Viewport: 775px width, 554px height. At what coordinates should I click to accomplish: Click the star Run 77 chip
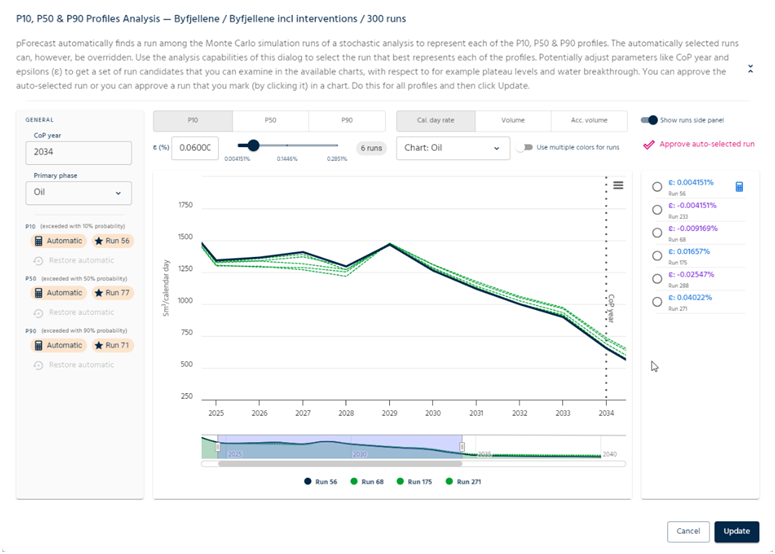coord(112,293)
